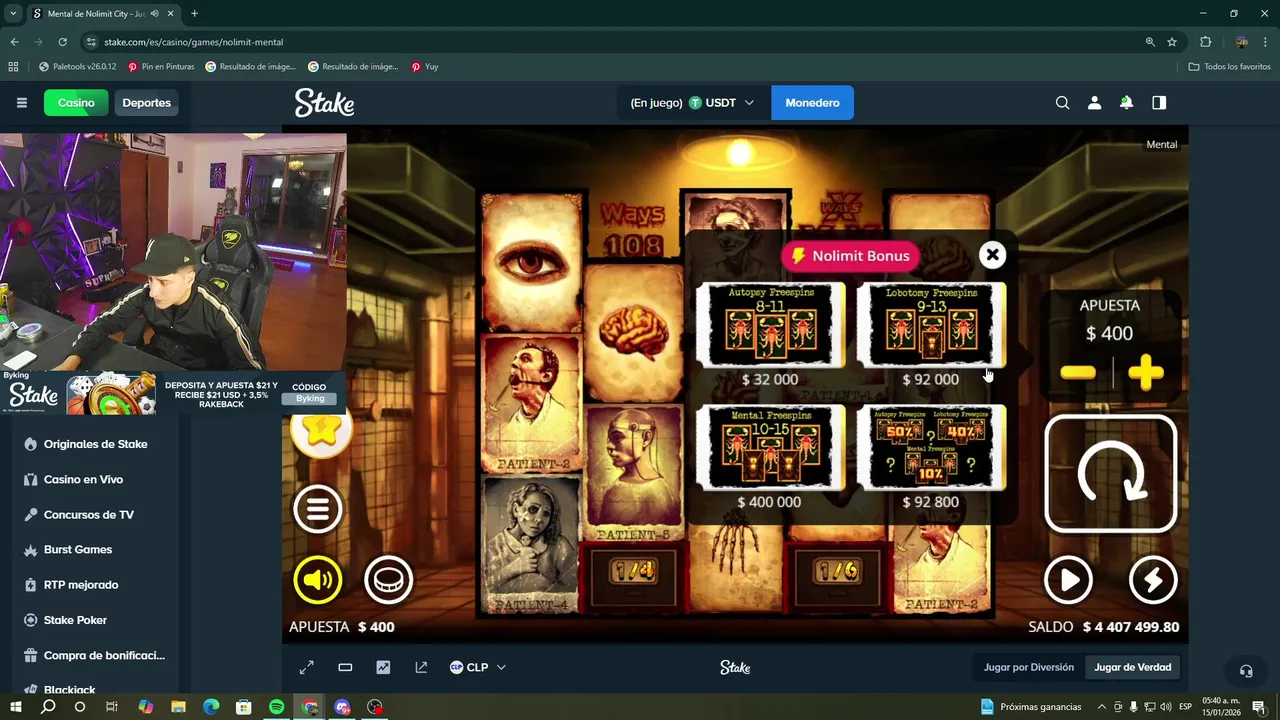The height and width of the screenshot is (720, 1280).
Task: Open the browser zoom magnifier icon
Action: point(1150,42)
